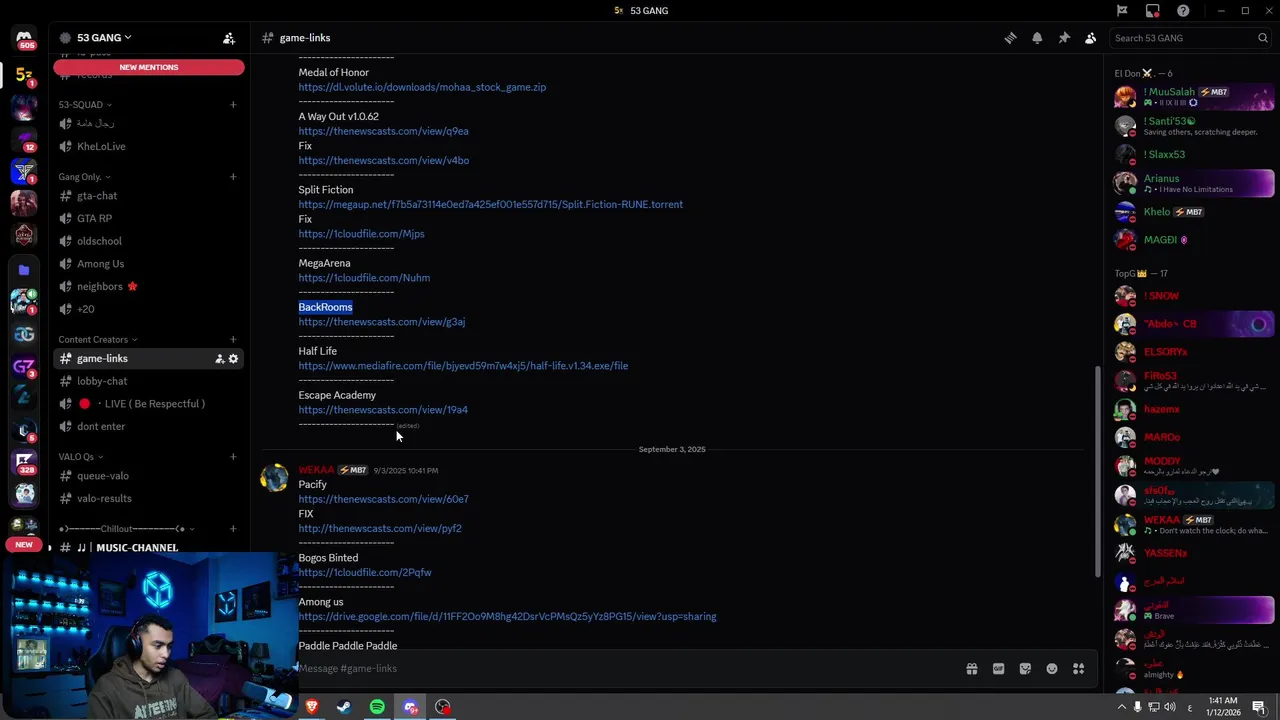This screenshot has height=720, width=1280.
Task: Edit game-links channel settings gear
Action: point(234,359)
